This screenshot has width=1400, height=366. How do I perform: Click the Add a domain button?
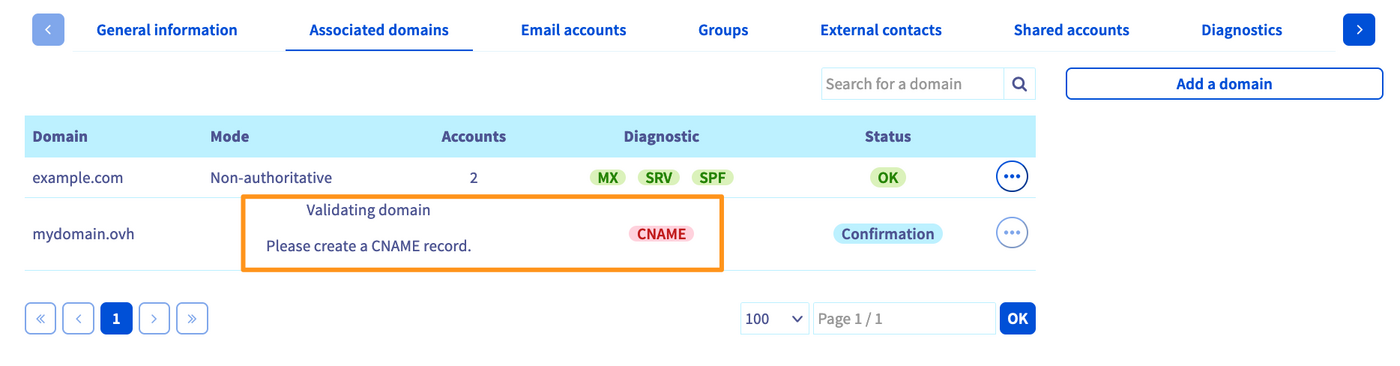(x=1224, y=84)
